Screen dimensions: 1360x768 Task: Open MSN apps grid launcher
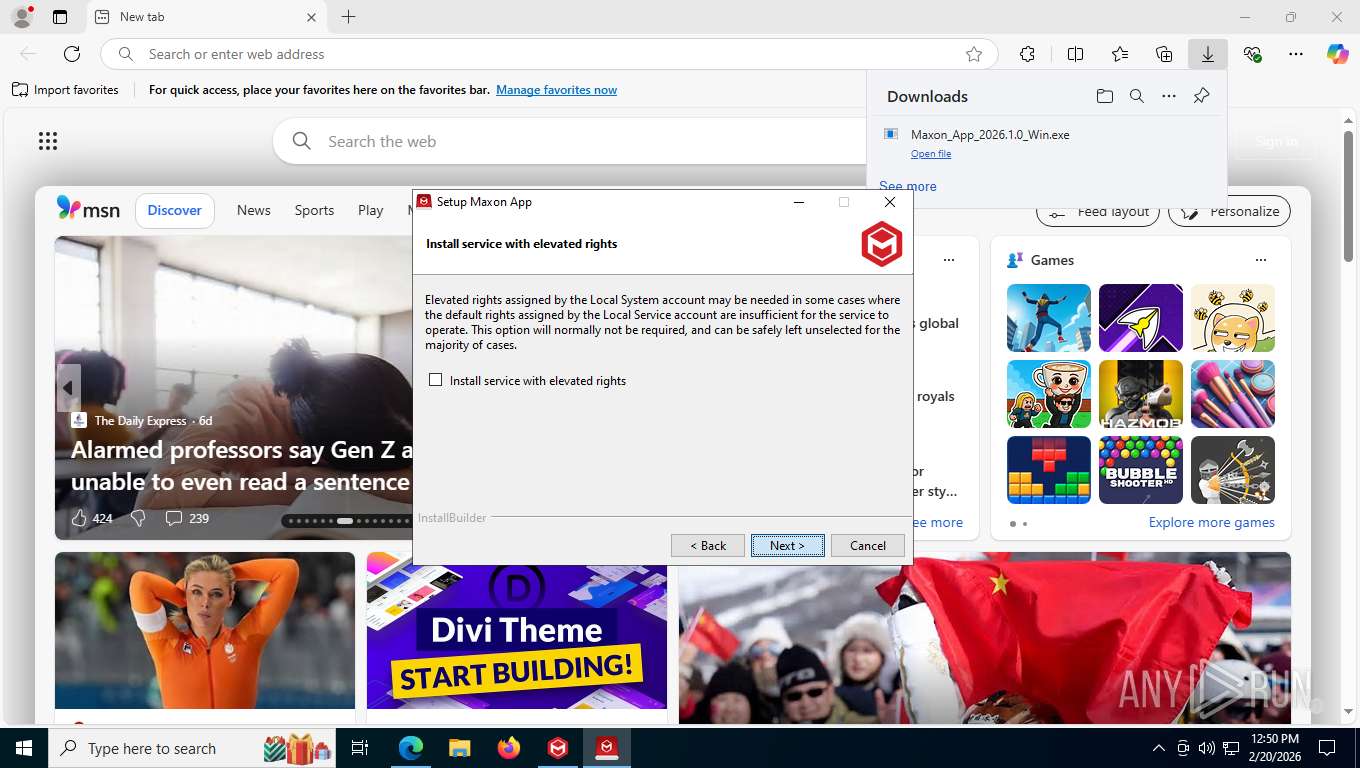[47, 141]
